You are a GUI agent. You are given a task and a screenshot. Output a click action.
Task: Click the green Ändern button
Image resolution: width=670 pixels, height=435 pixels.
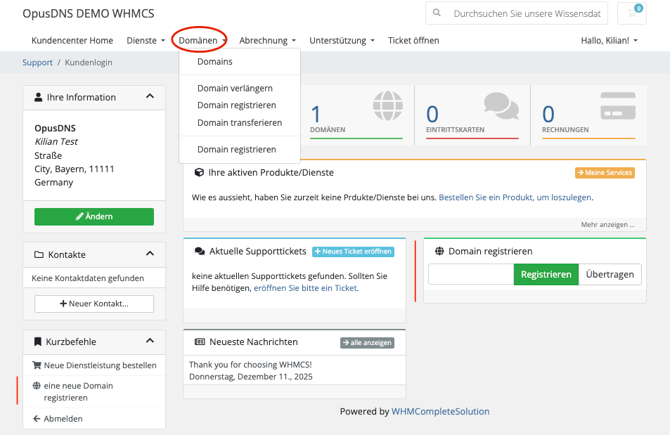pyautogui.click(x=94, y=217)
